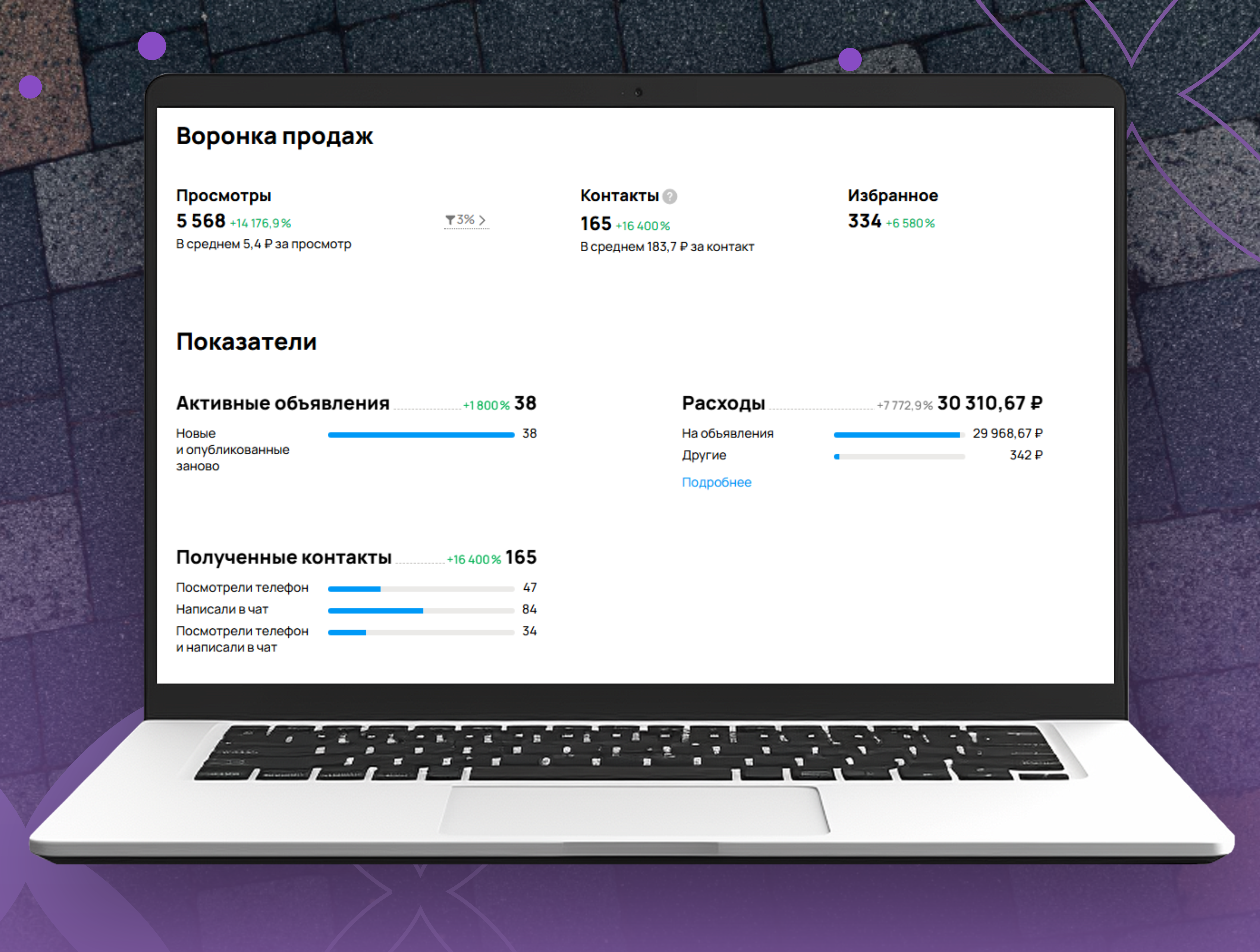Click 'В среднем 183,7 ₽ за контакт' text

pos(667,247)
